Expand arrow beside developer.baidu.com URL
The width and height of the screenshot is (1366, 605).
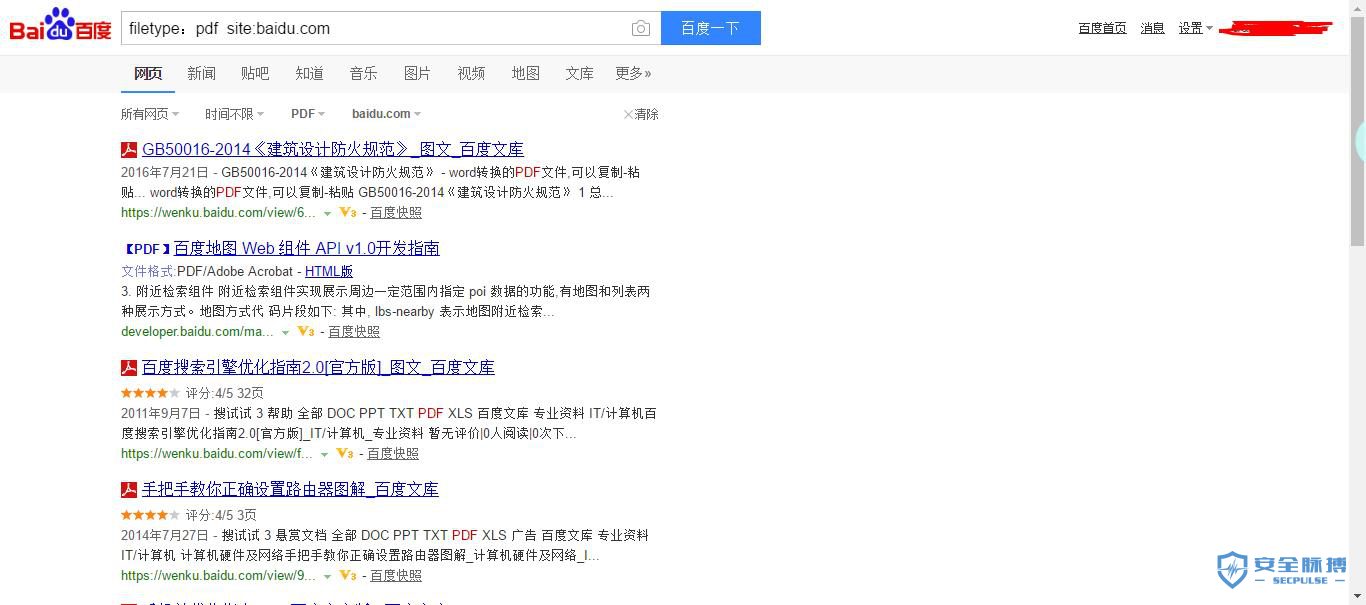coord(285,332)
